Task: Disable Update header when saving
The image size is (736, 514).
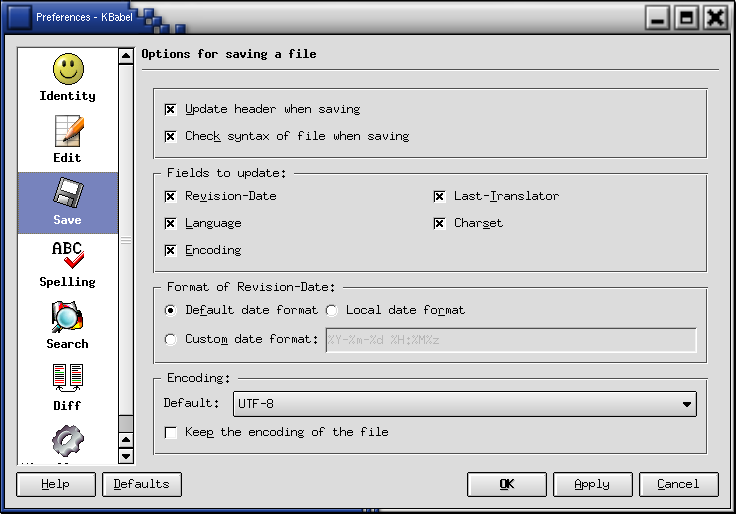Action: (x=171, y=109)
